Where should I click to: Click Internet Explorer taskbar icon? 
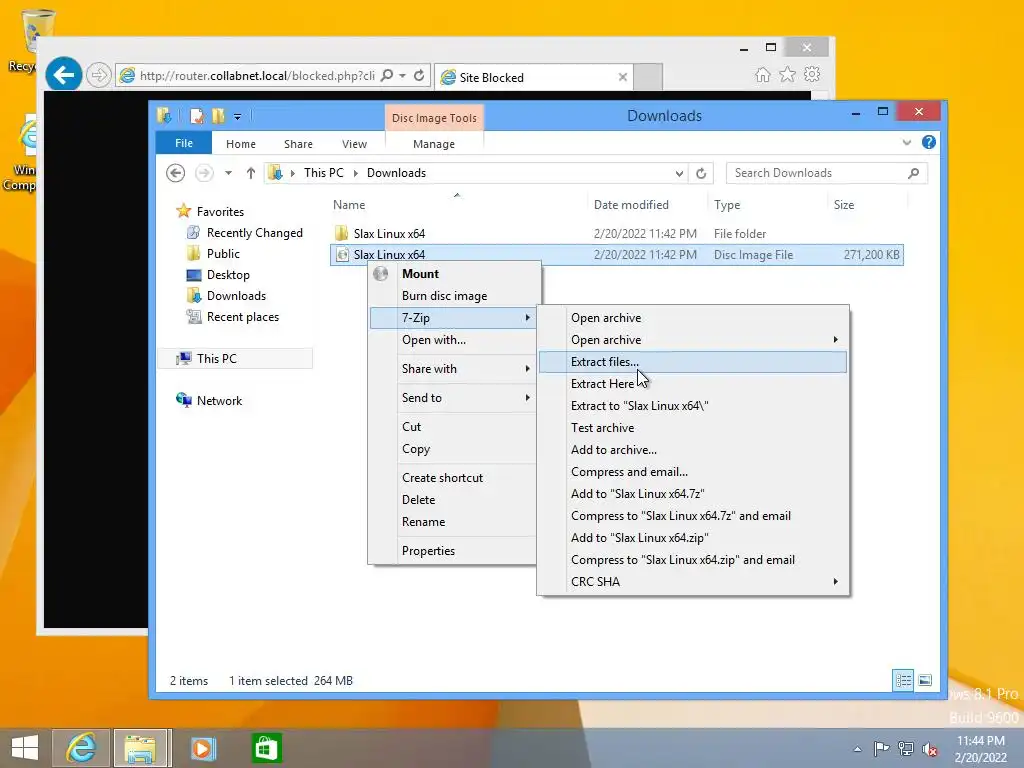point(81,748)
